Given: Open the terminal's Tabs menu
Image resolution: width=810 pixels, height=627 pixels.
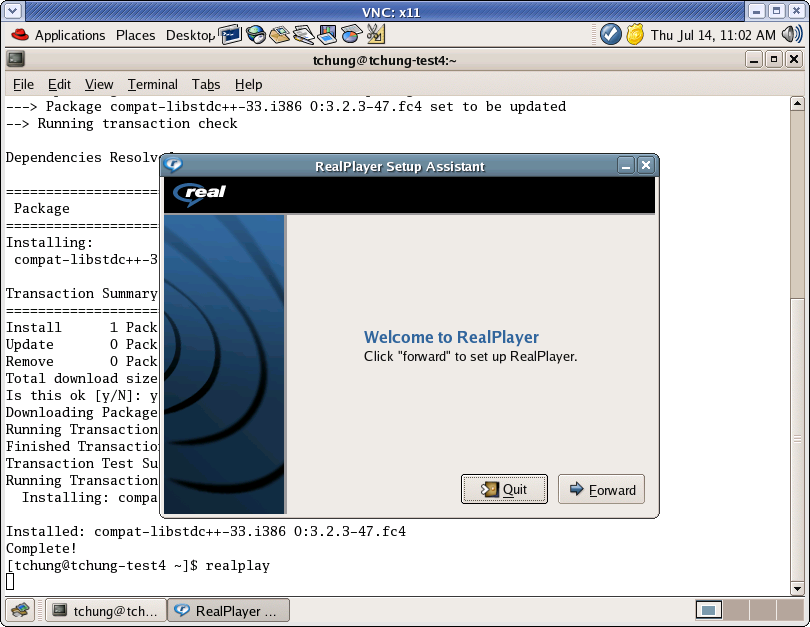Looking at the screenshot, I should [x=206, y=84].
